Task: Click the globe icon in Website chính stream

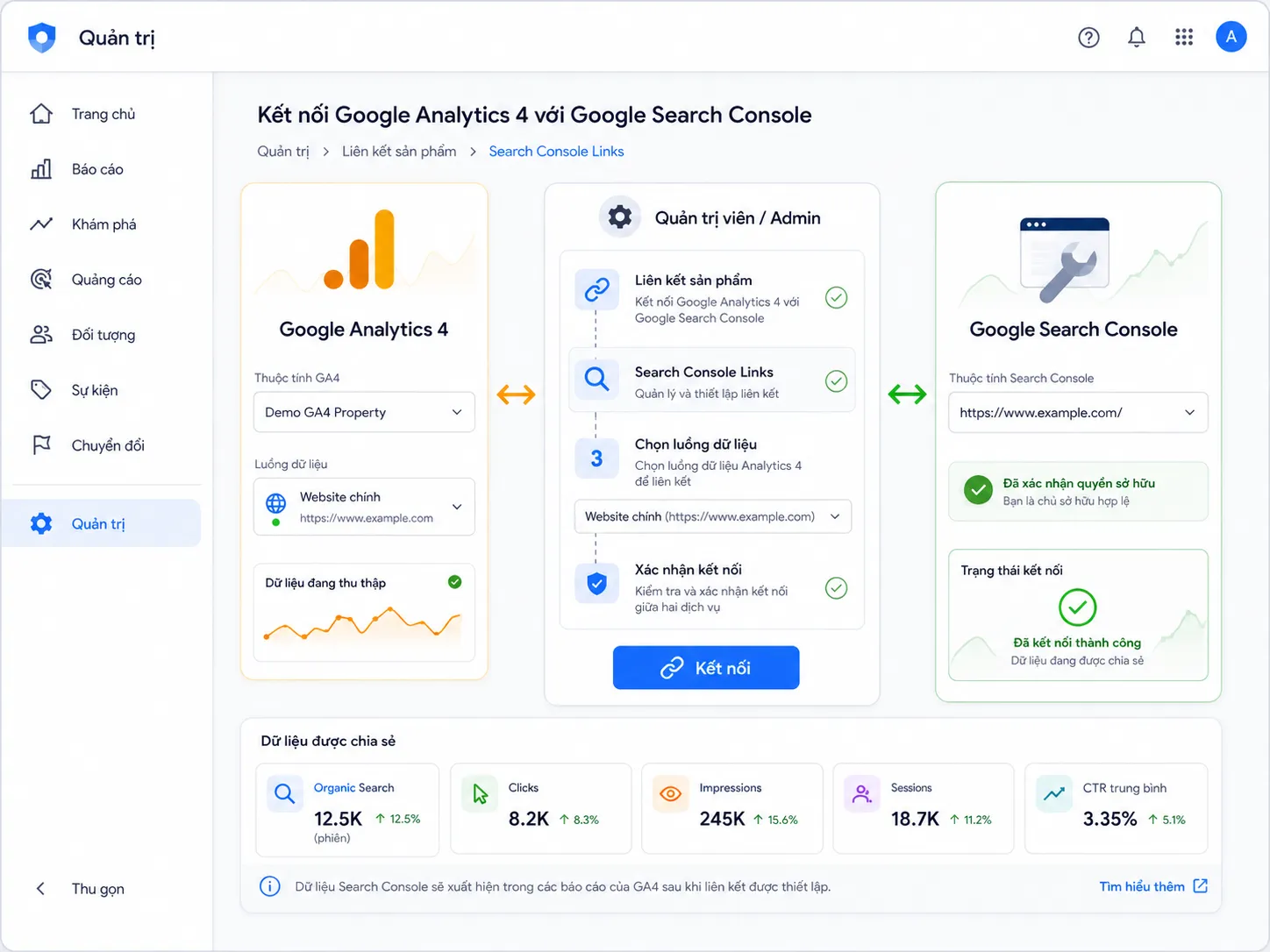Action: 275,503
